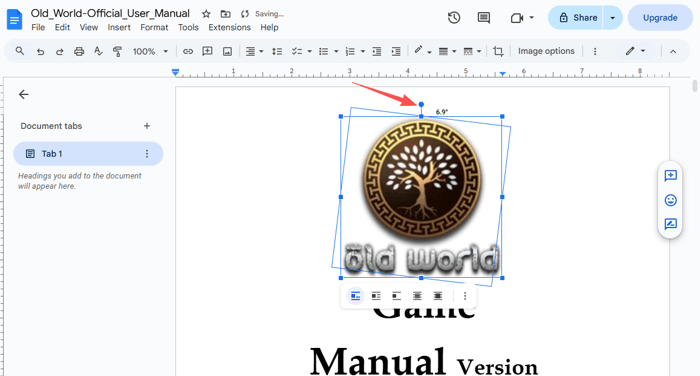
Task: Click the redo arrow in toolbar
Action: coord(59,51)
